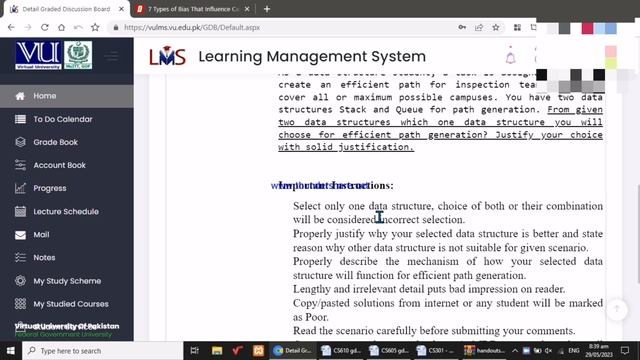Click the To Do Calendar list icon
The height and width of the screenshot is (360, 640).
coord(20,119)
